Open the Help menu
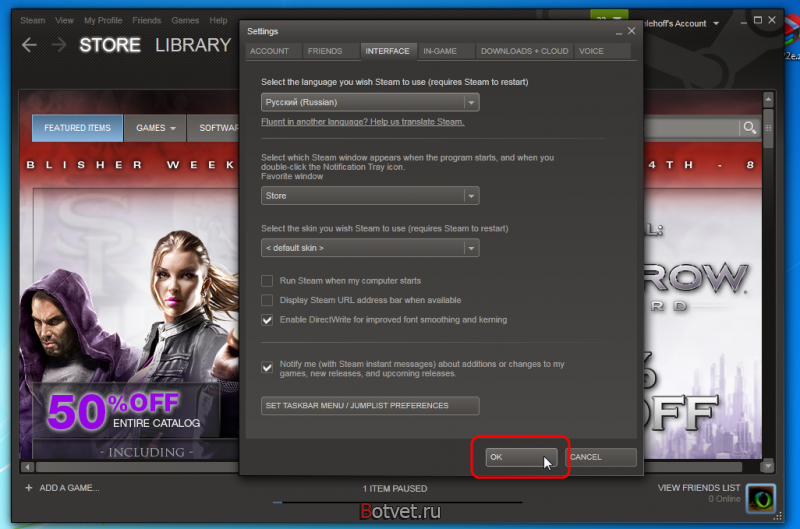This screenshot has width=800, height=529. pos(218,20)
